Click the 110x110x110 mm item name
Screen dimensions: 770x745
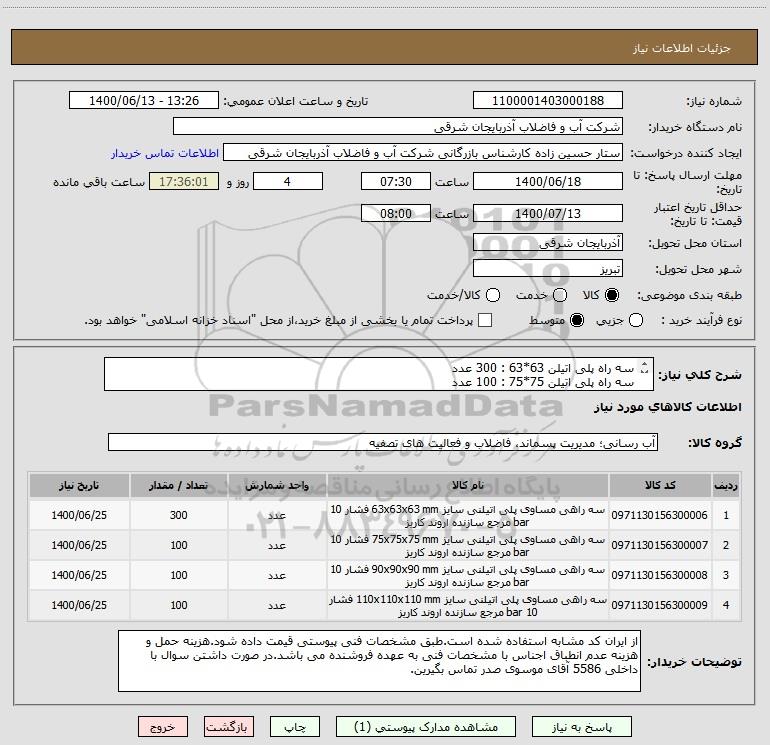coord(468,606)
